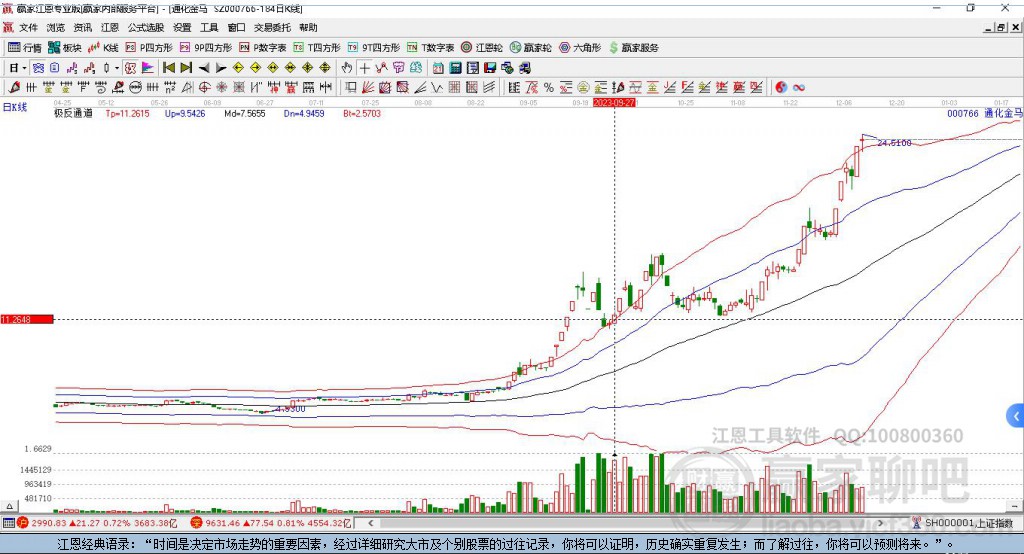Viewport: 1024px width, 554px height.
Task: Jump to first bar icon
Action: coord(169,68)
